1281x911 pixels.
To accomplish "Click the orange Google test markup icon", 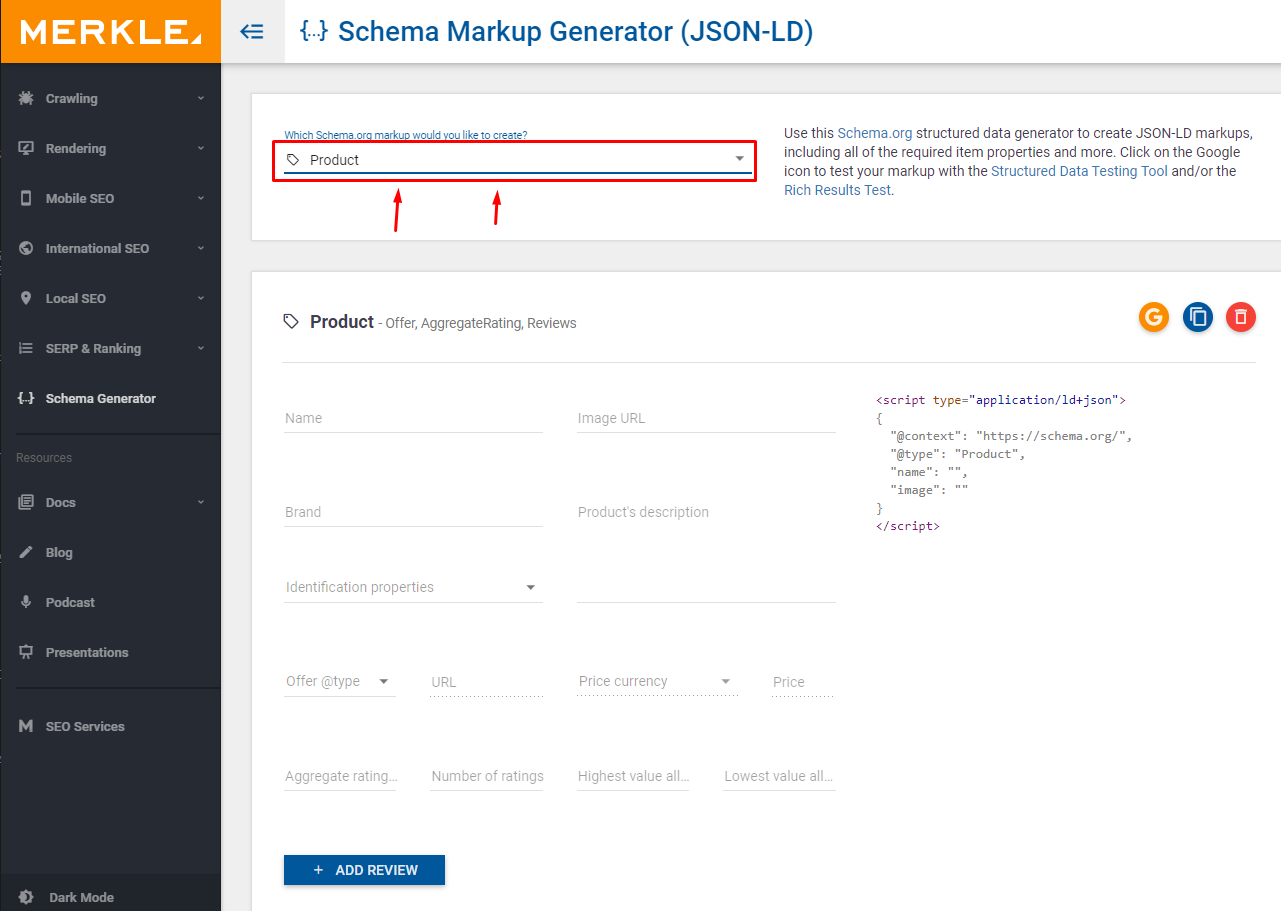I will (1153, 318).
